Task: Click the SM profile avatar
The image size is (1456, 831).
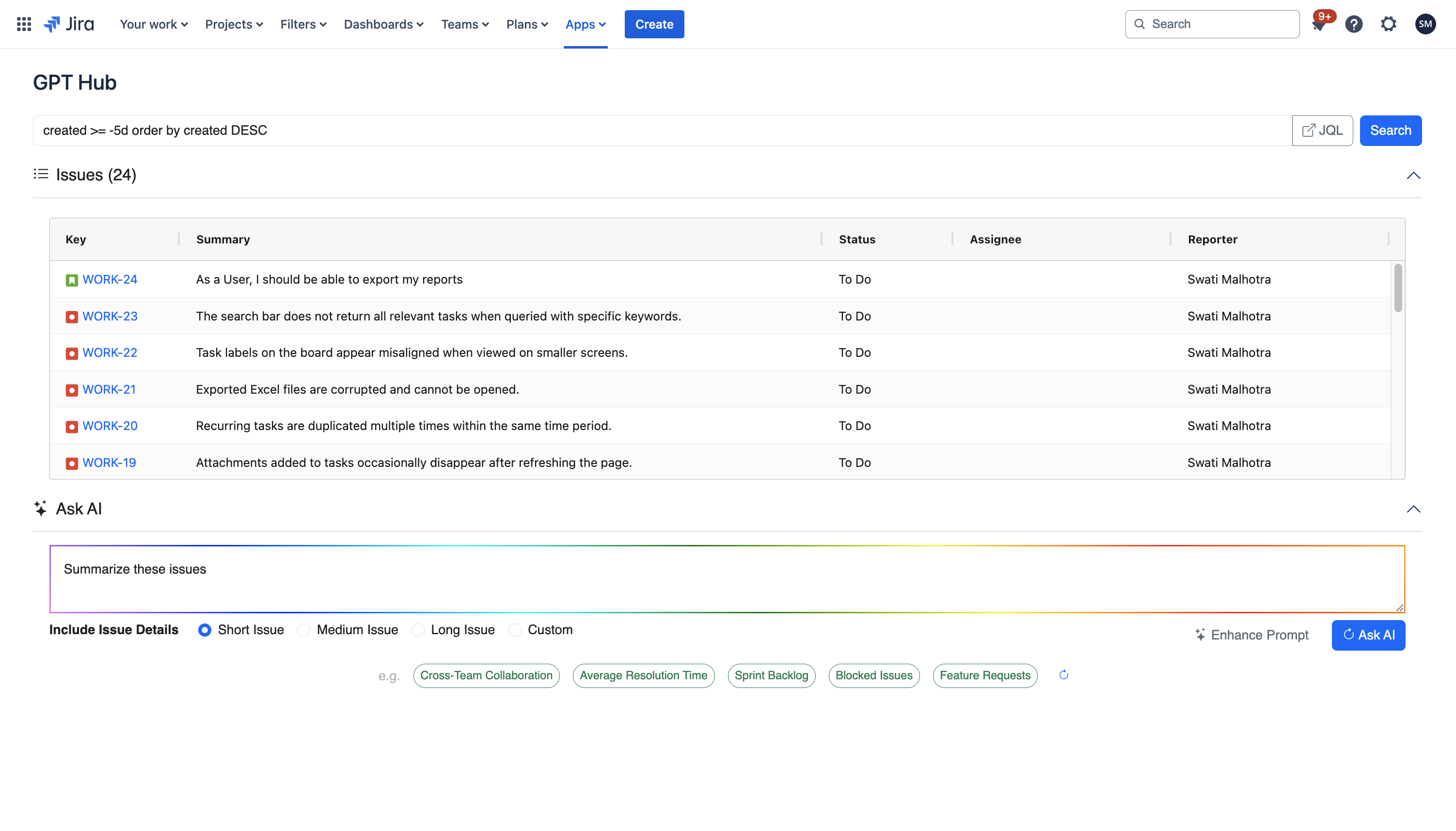Action: tap(1424, 24)
